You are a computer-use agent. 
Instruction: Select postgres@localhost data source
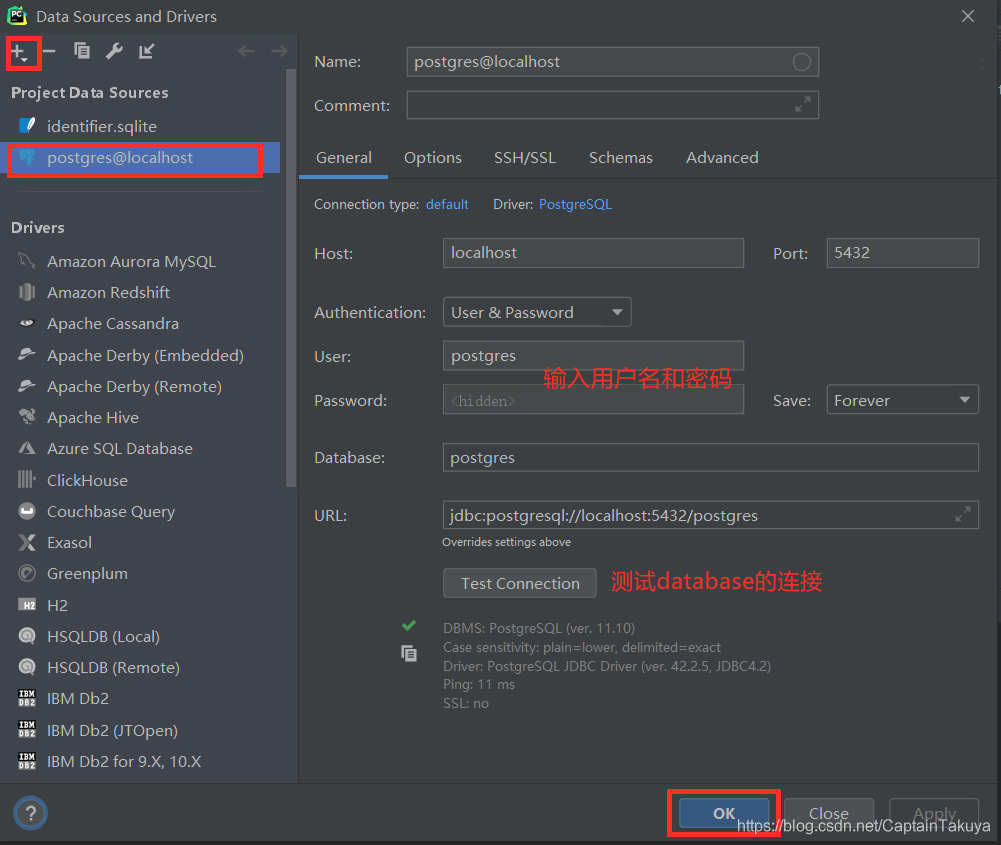[140, 158]
